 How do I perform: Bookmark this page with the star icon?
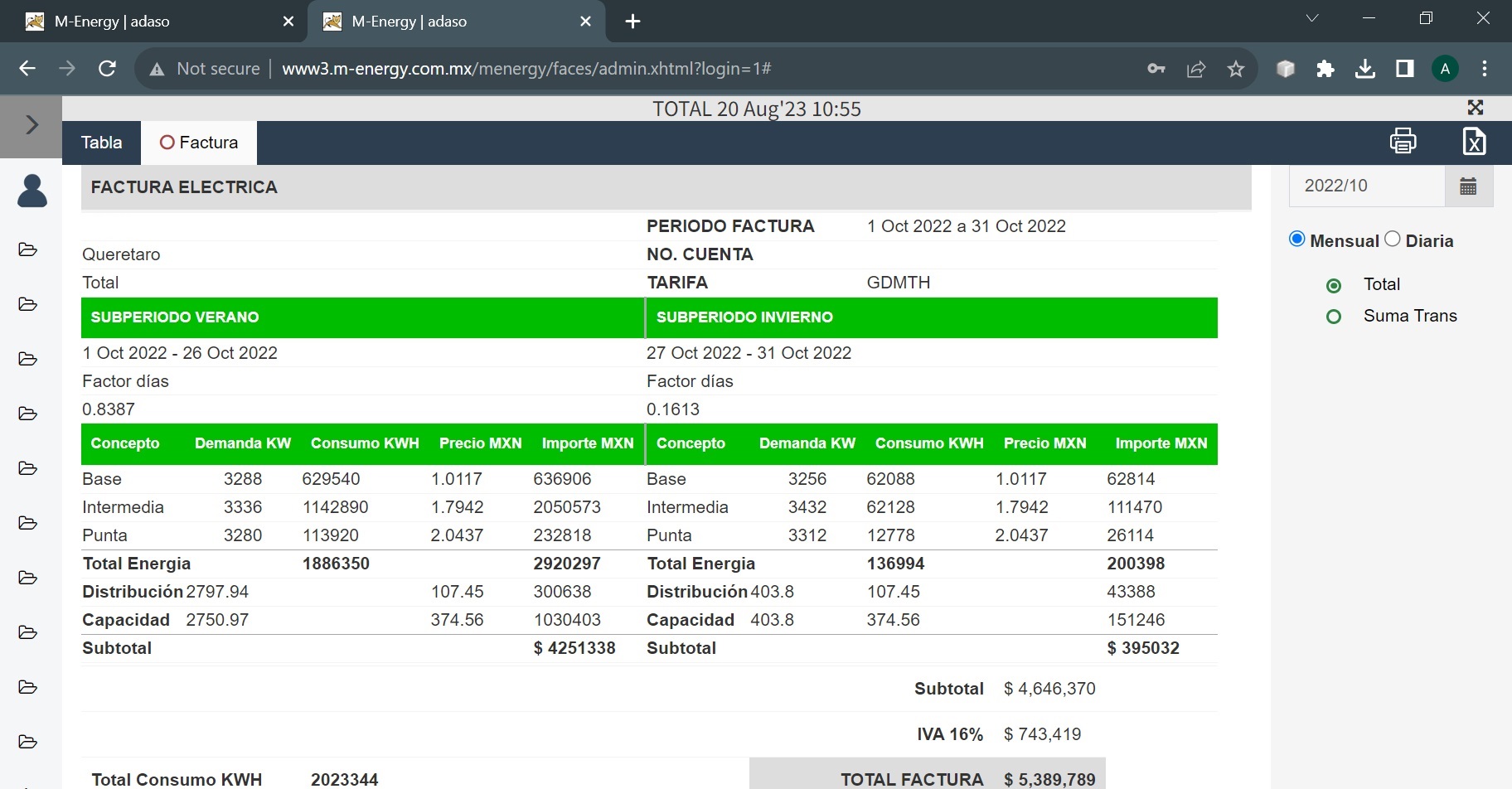1235,69
